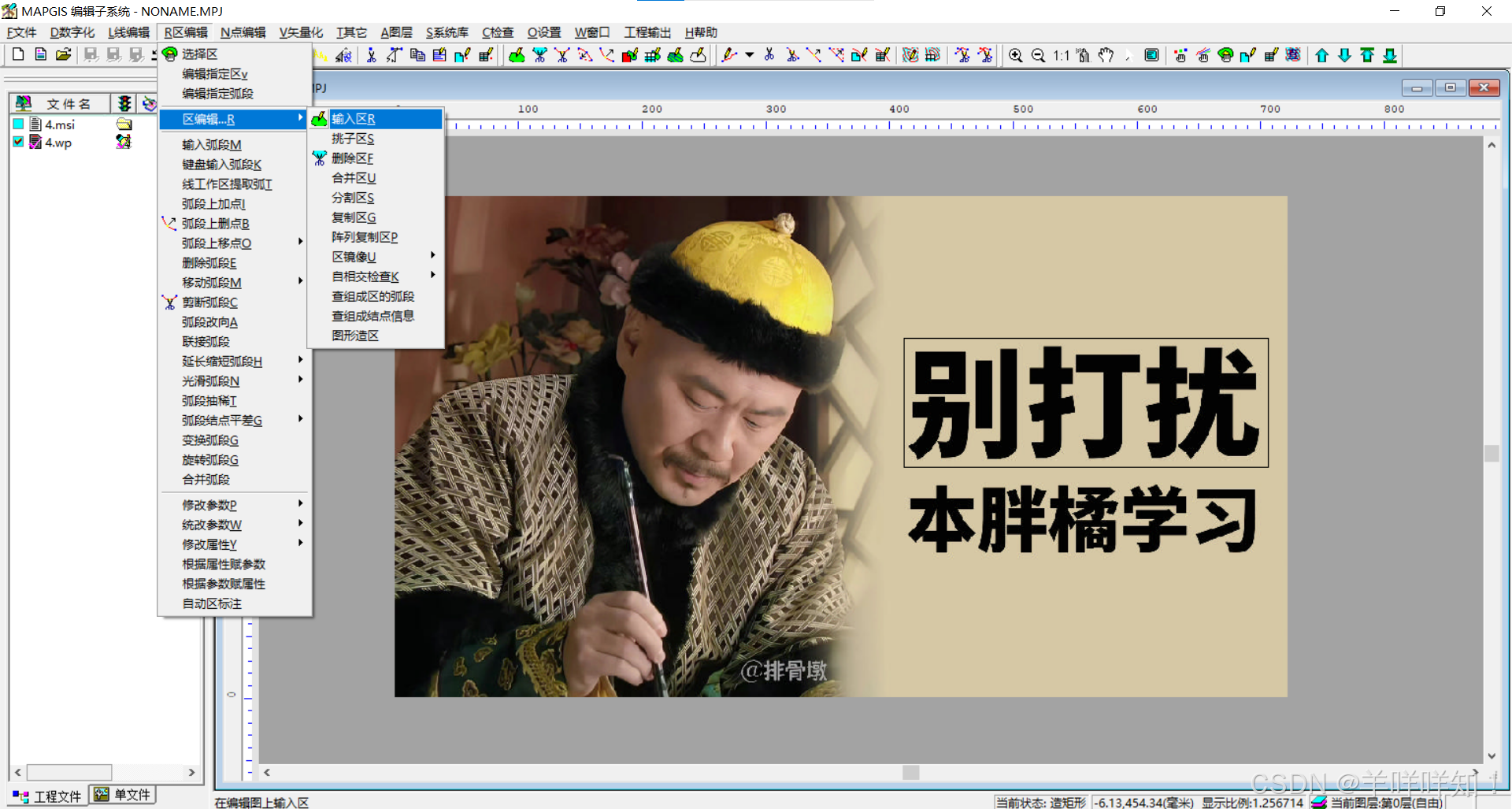Viewport: 1512px width, 809px height.
Task: Expand the 移动弧段M submenu
Action: (x=300, y=281)
